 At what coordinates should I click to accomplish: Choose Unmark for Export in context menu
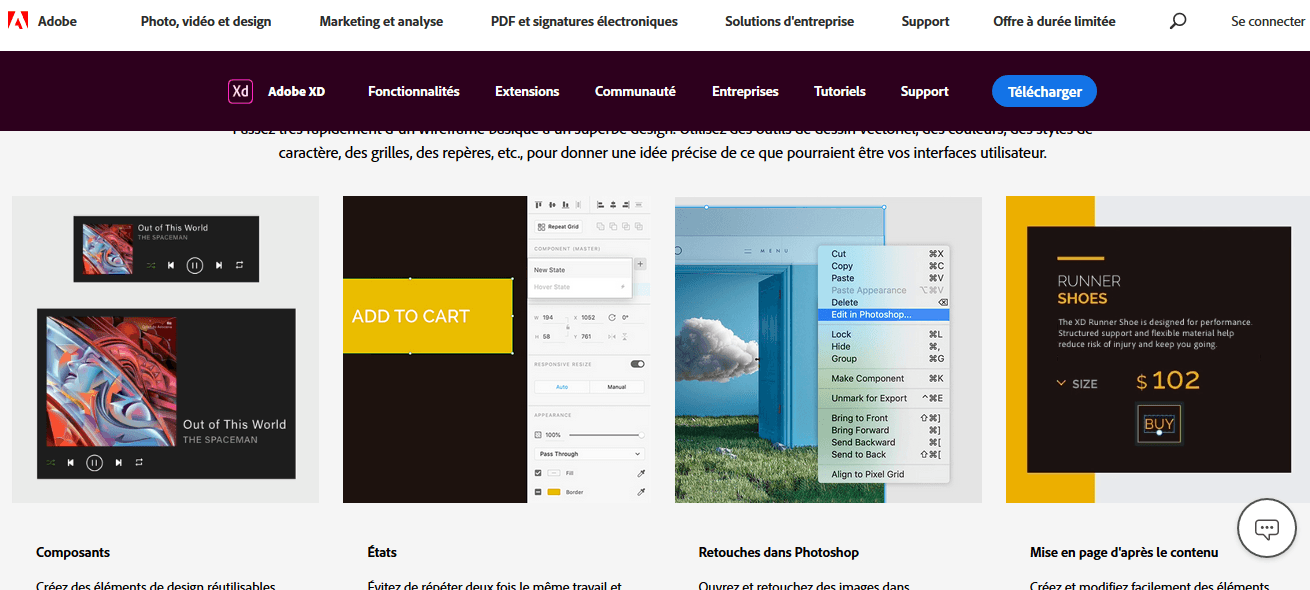pos(885,398)
